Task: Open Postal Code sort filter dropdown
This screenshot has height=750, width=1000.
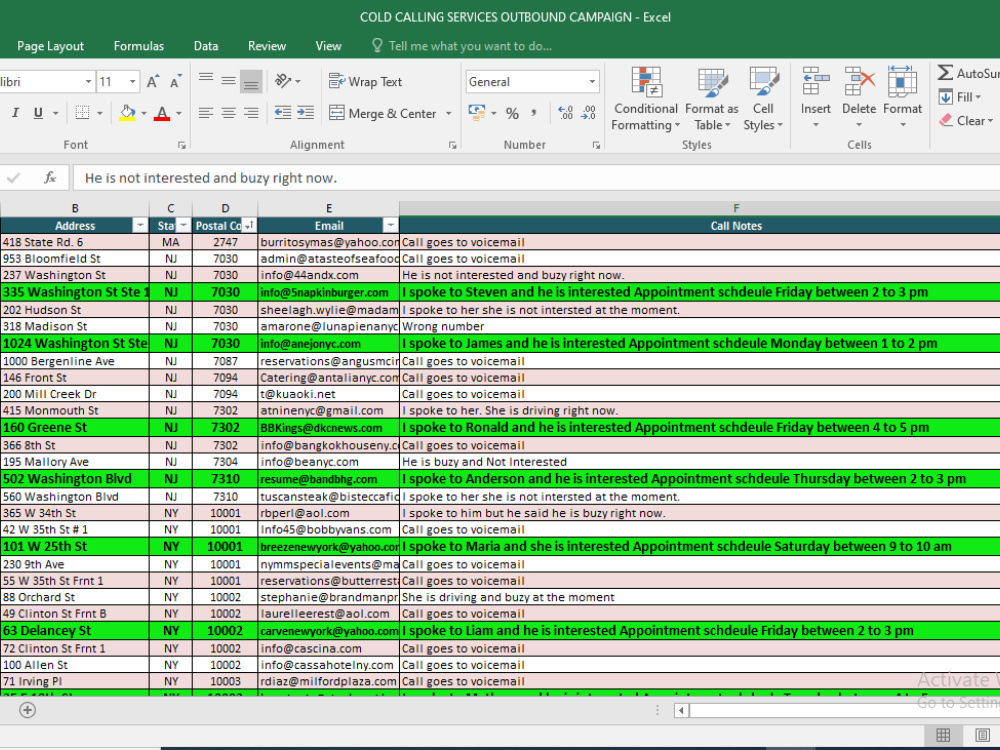Action: [x=249, y=225]
